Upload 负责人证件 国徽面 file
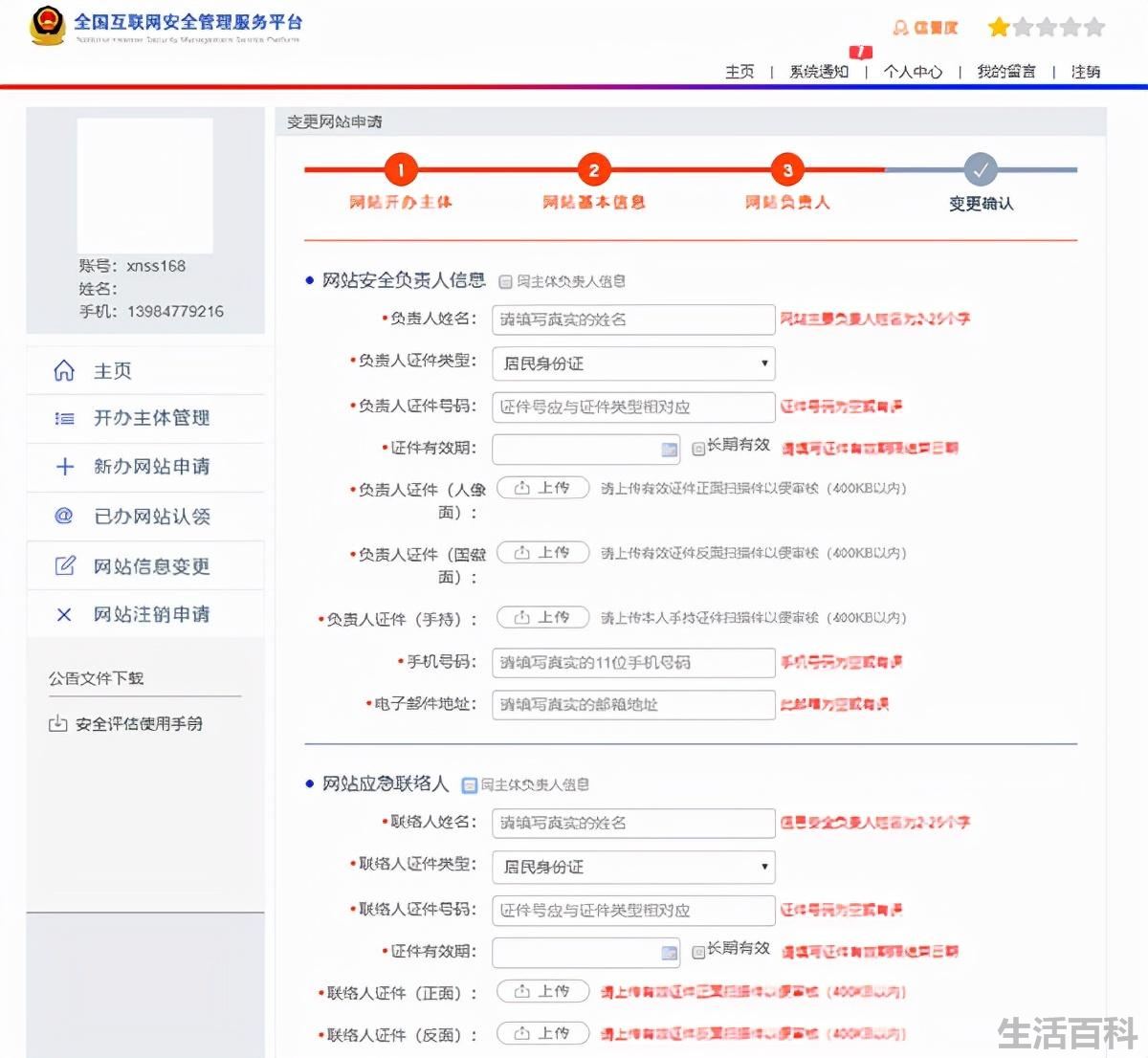The height and width of the screenshot is (1058, 1148). pyautogui.click(x=542, y=553)
